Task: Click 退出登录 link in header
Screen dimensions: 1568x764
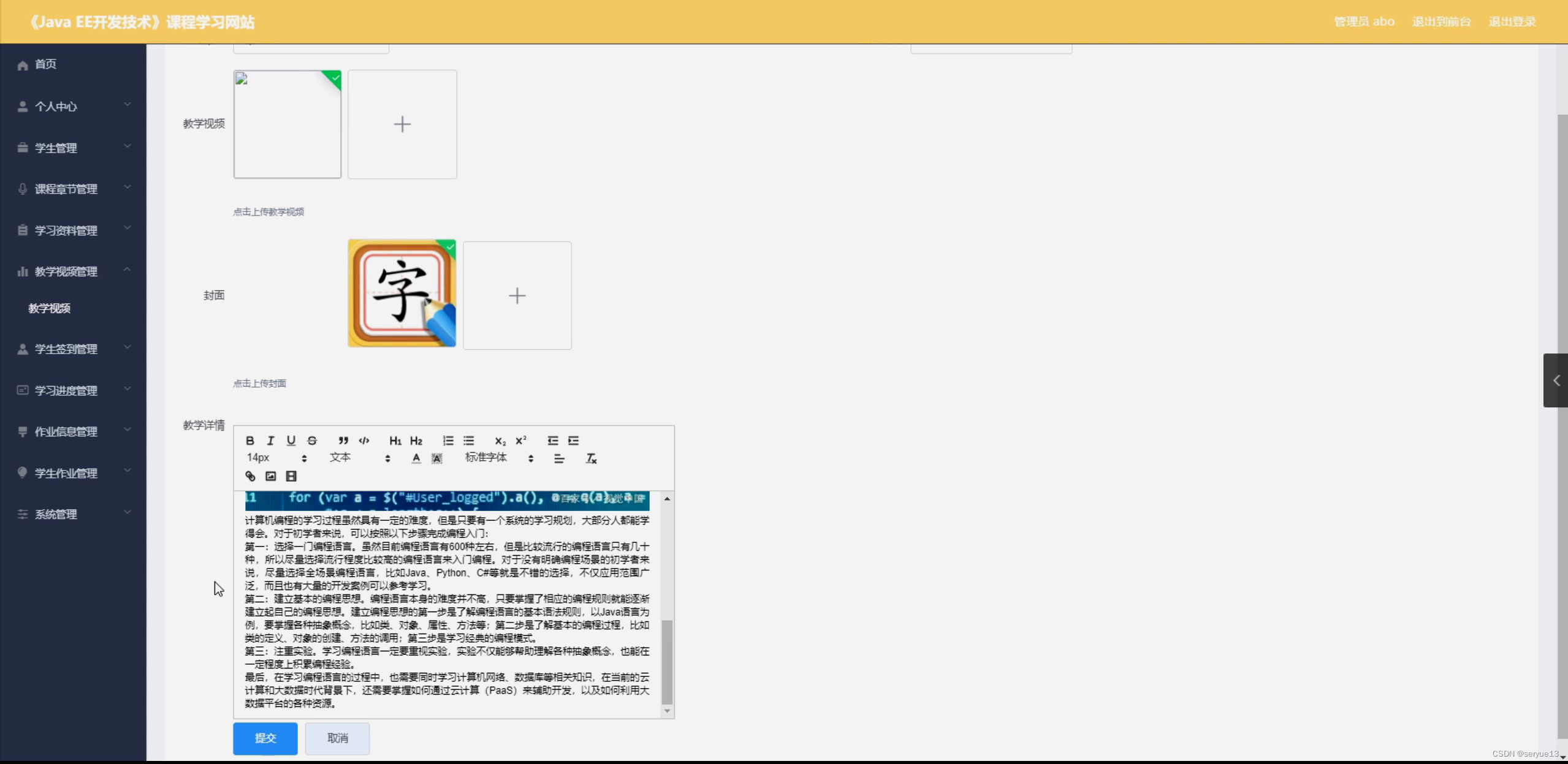Action: pos(1512,22)
